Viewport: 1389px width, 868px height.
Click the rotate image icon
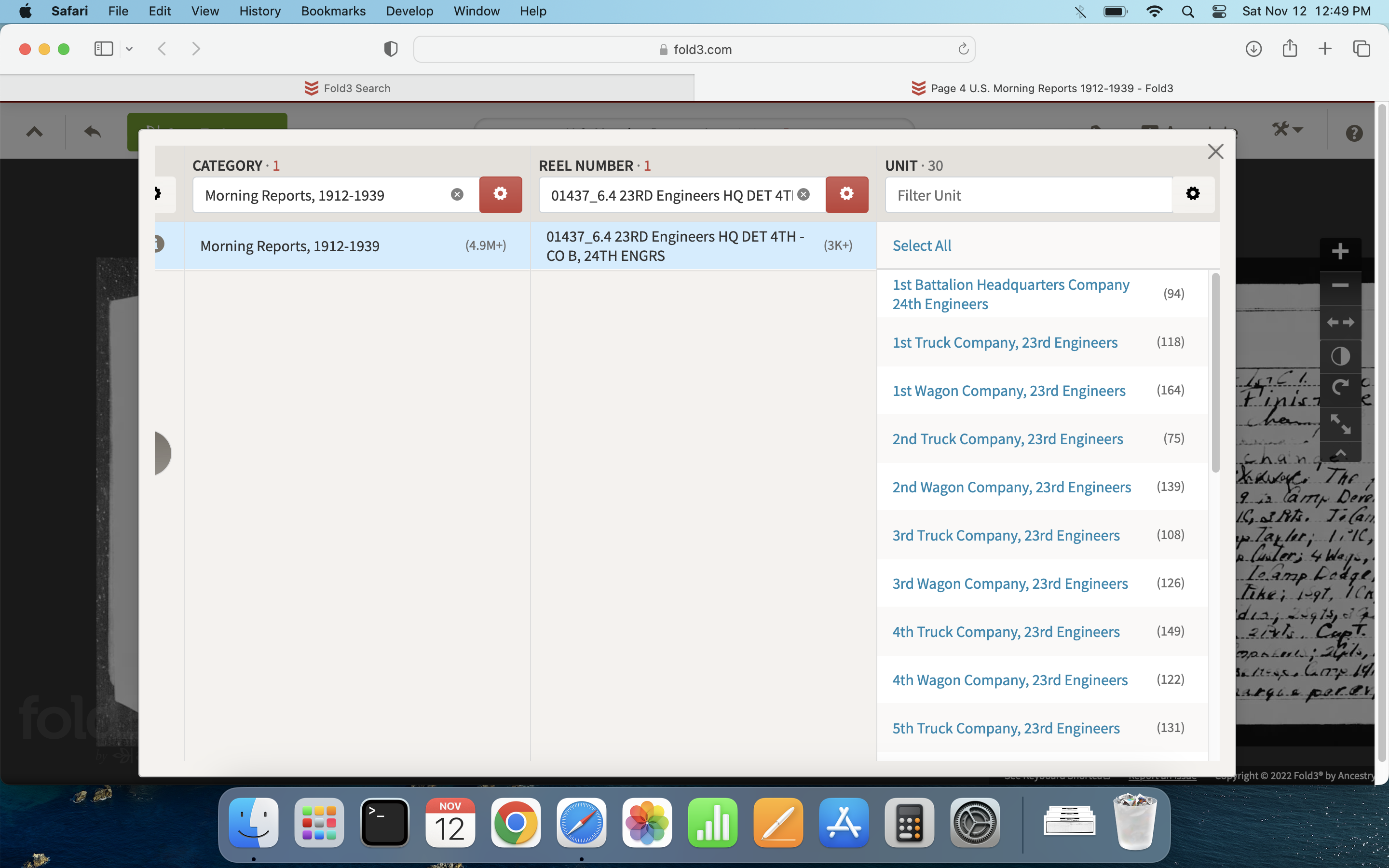pos(1340,389)
